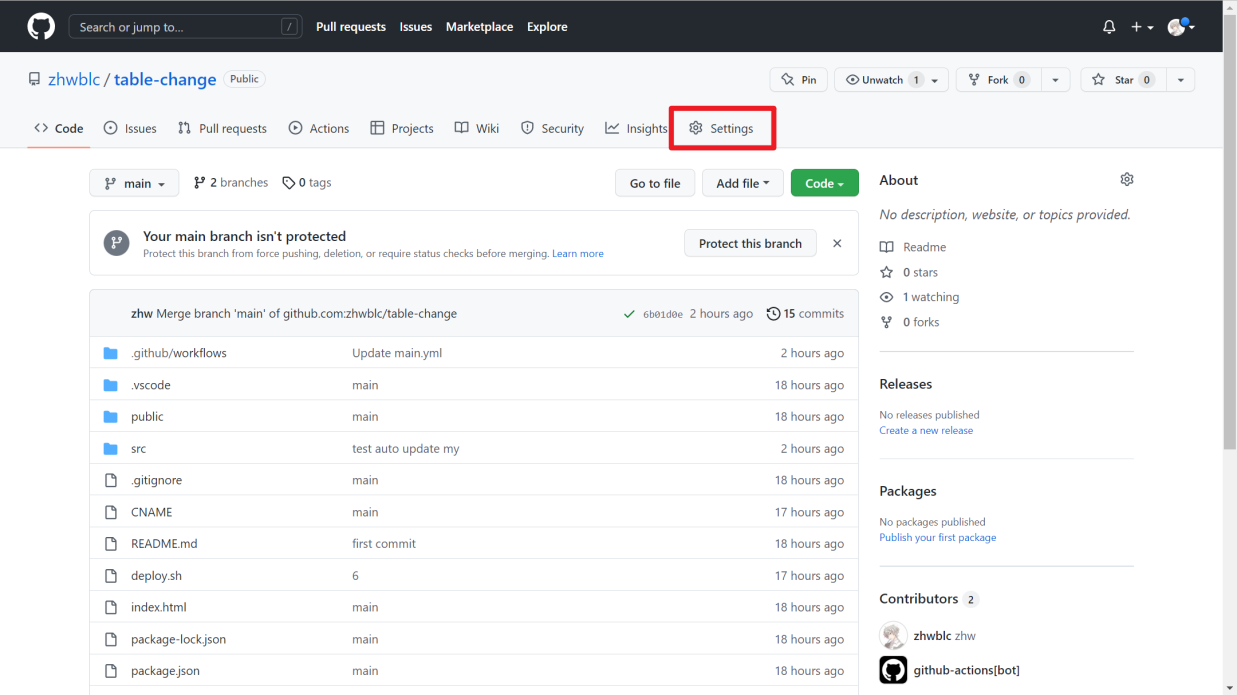Screen dimensions: 1237x695
Task: Open the Security tab
Action: point(552,128)
